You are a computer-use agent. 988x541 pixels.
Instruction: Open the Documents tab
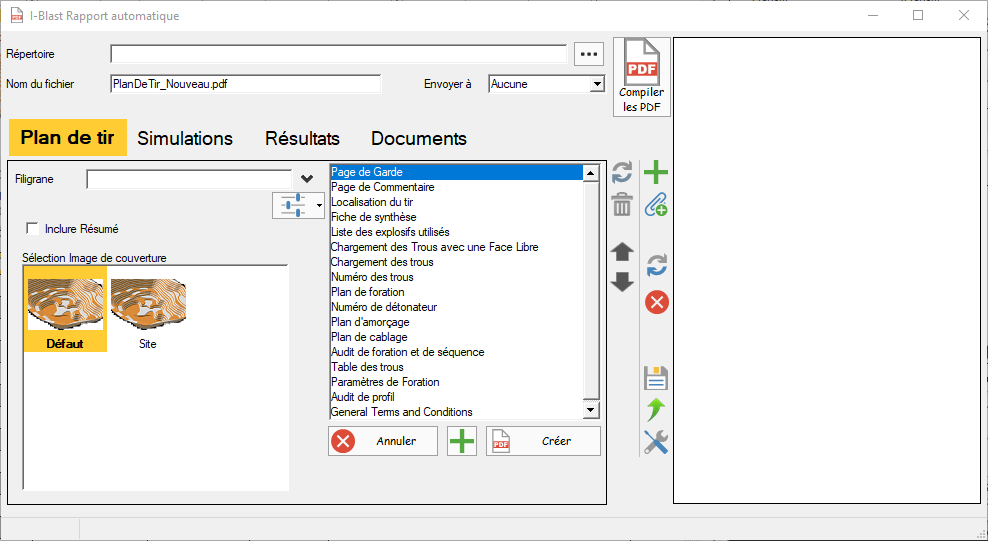tap(419, 139)
